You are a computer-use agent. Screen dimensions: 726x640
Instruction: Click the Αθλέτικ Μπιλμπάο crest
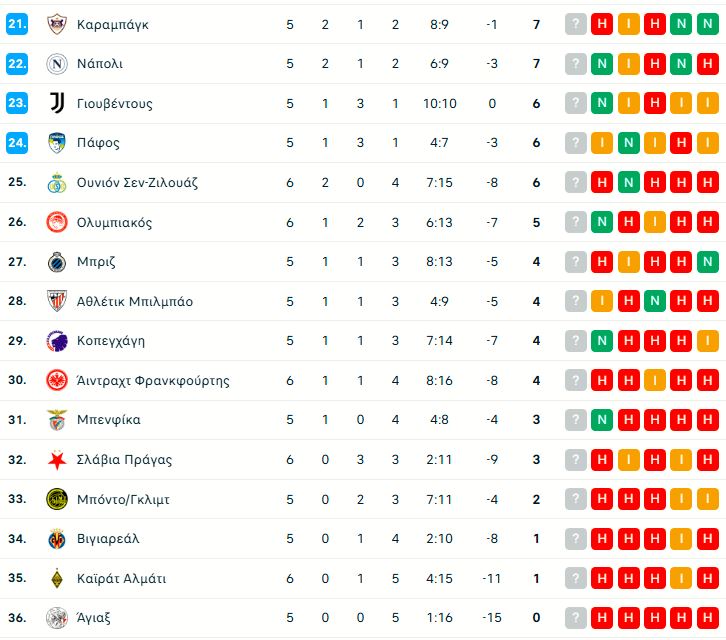57,301
